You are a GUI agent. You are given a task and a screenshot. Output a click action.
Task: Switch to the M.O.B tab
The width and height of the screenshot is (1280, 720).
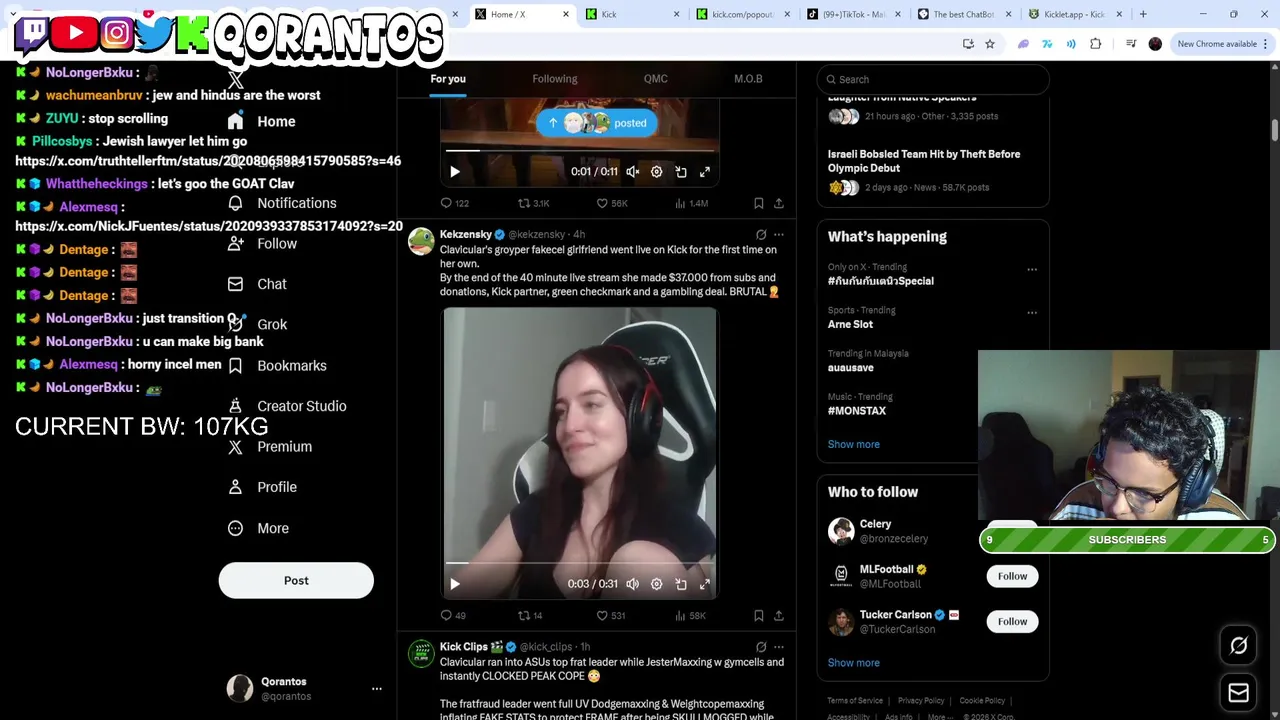click(x=748, y=79)
